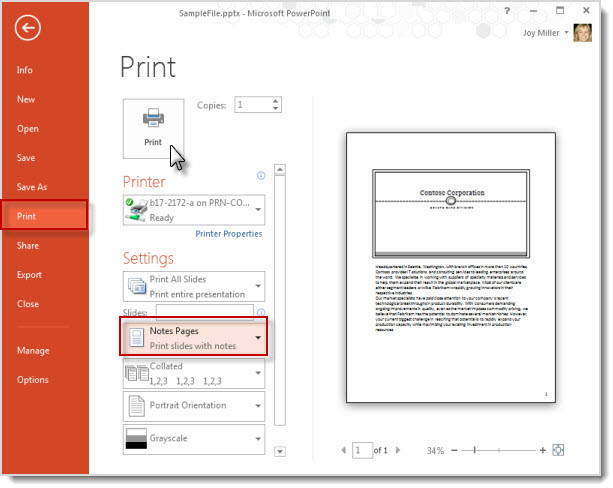Open the Grayscale color dropdown
Image resolution: width=613 pixels, height=488 pixels.
[x=194, y=439]
